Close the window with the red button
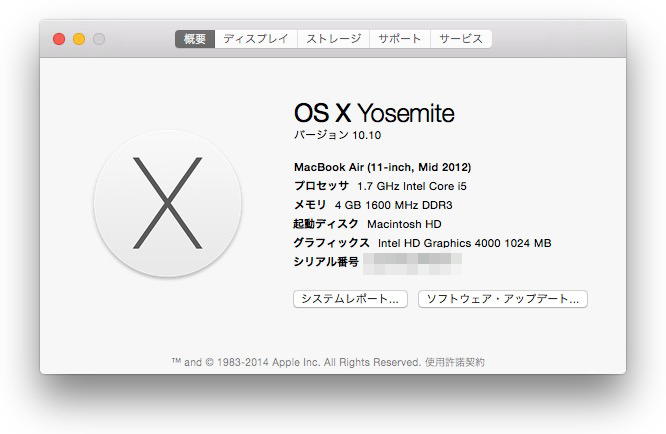Viewport: 666px width, 434px height. pyautogui.click(x=59, y=39)
